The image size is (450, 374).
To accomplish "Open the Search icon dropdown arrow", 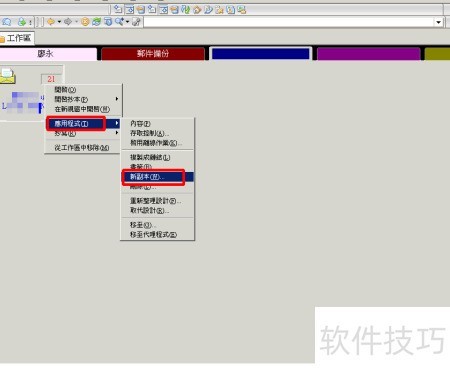I will [x=127, y=22].
